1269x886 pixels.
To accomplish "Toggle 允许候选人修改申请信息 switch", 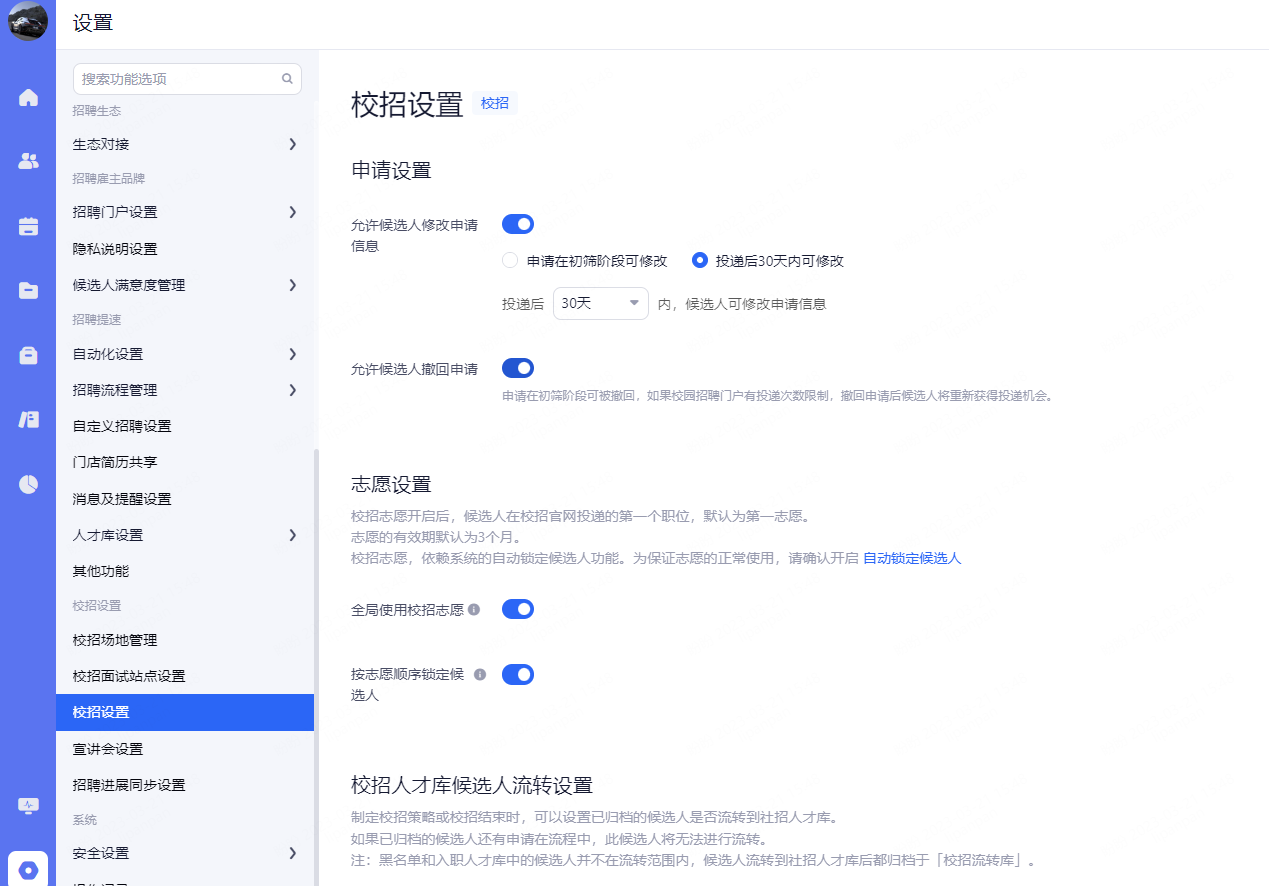I will (517, 224).
